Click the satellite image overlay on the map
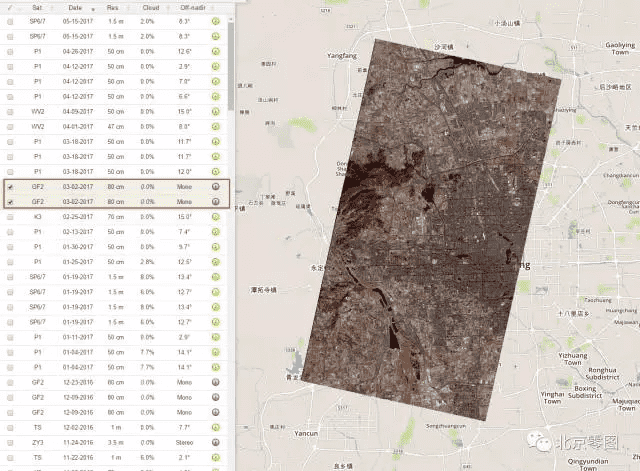 pyautogui.click(x=431, y=229)
